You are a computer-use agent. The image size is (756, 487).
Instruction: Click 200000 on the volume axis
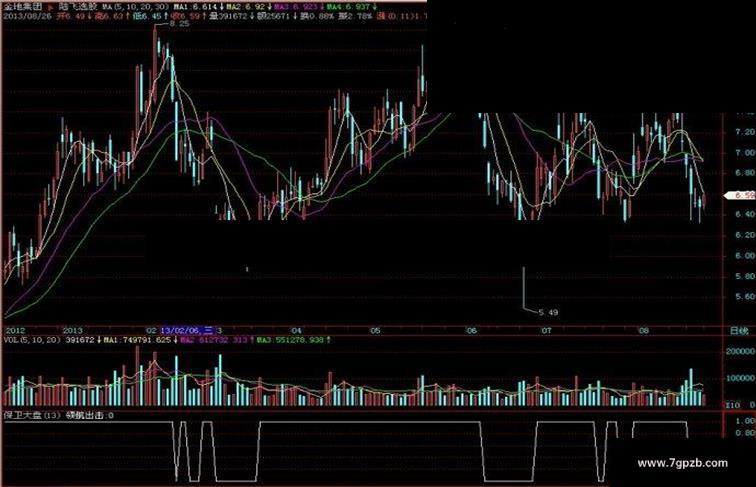[x=741, y=352]
